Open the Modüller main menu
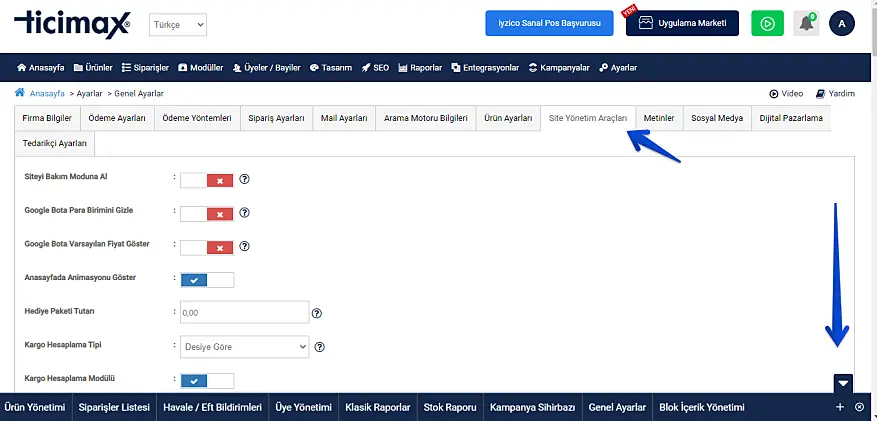The image size is (877, 421). 201,68
